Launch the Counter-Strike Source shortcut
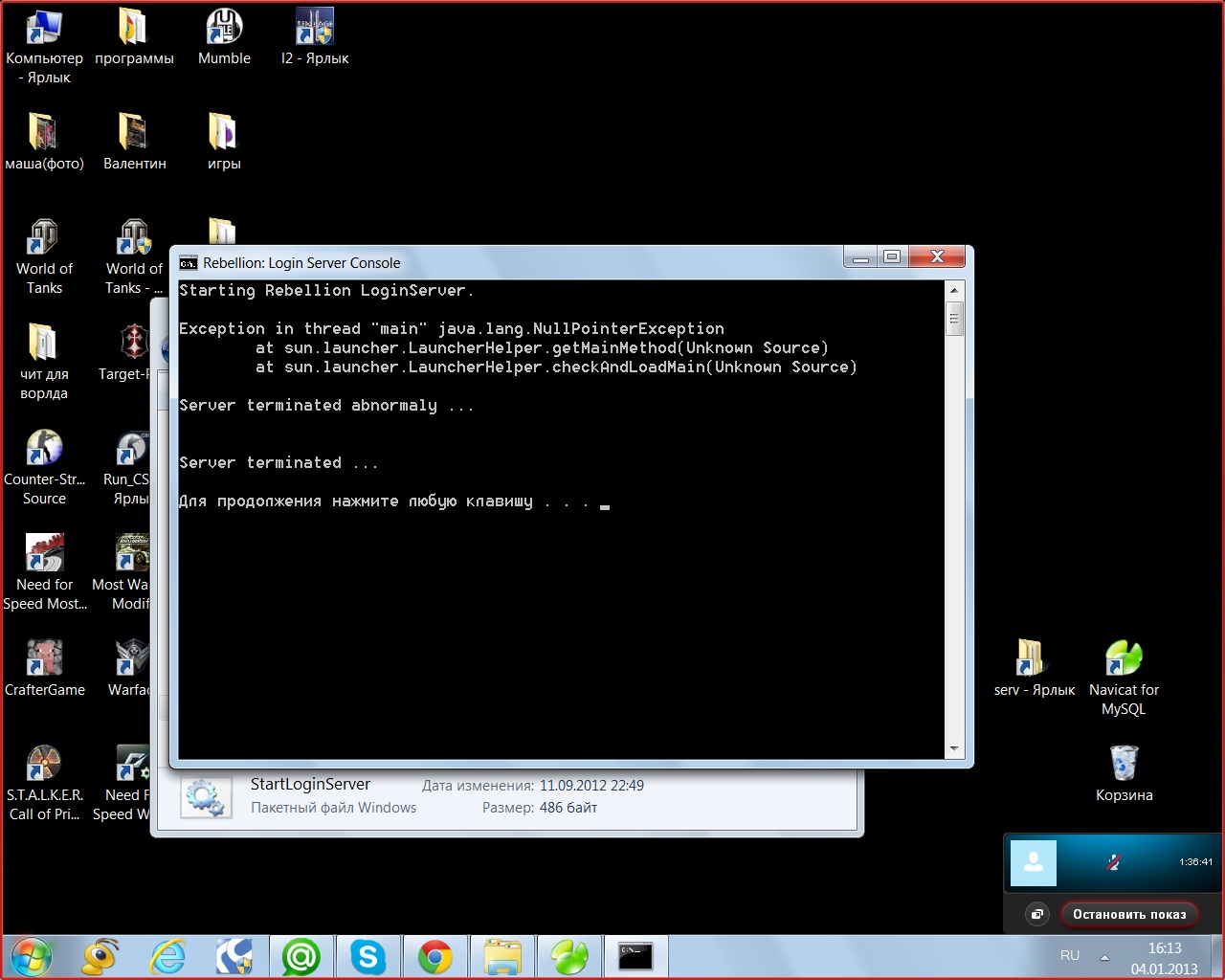 tap(44, 467)
